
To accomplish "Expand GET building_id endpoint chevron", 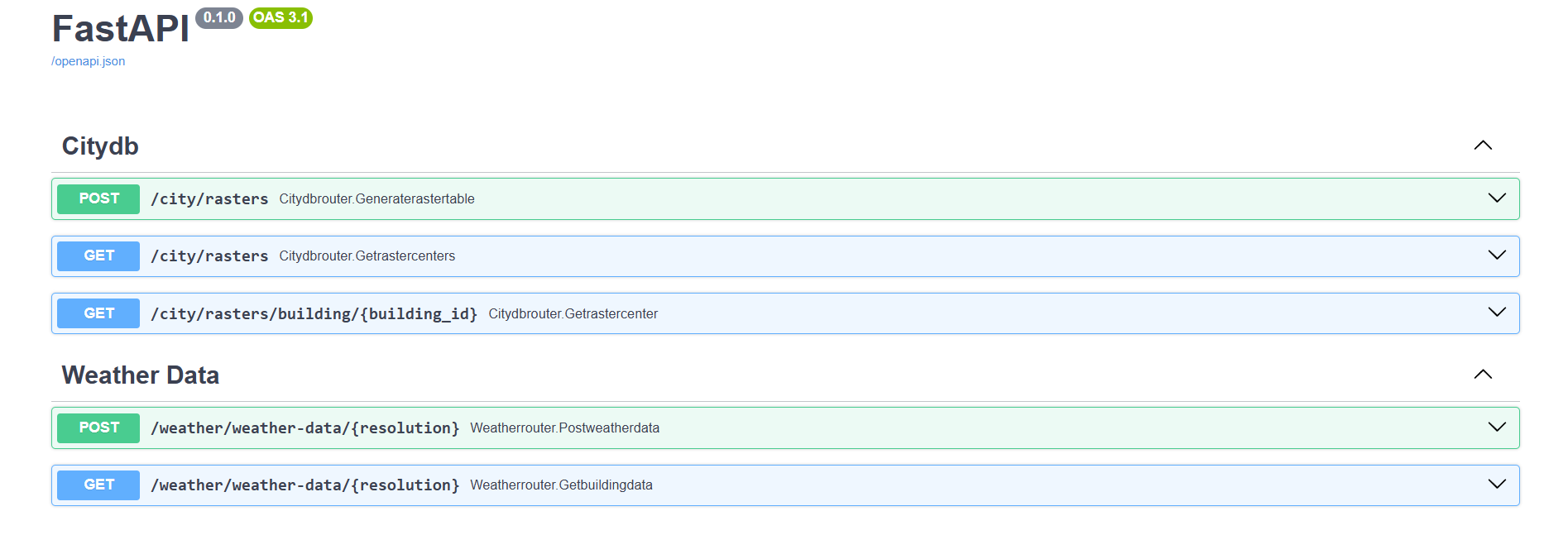I will tap(1497, 312).
